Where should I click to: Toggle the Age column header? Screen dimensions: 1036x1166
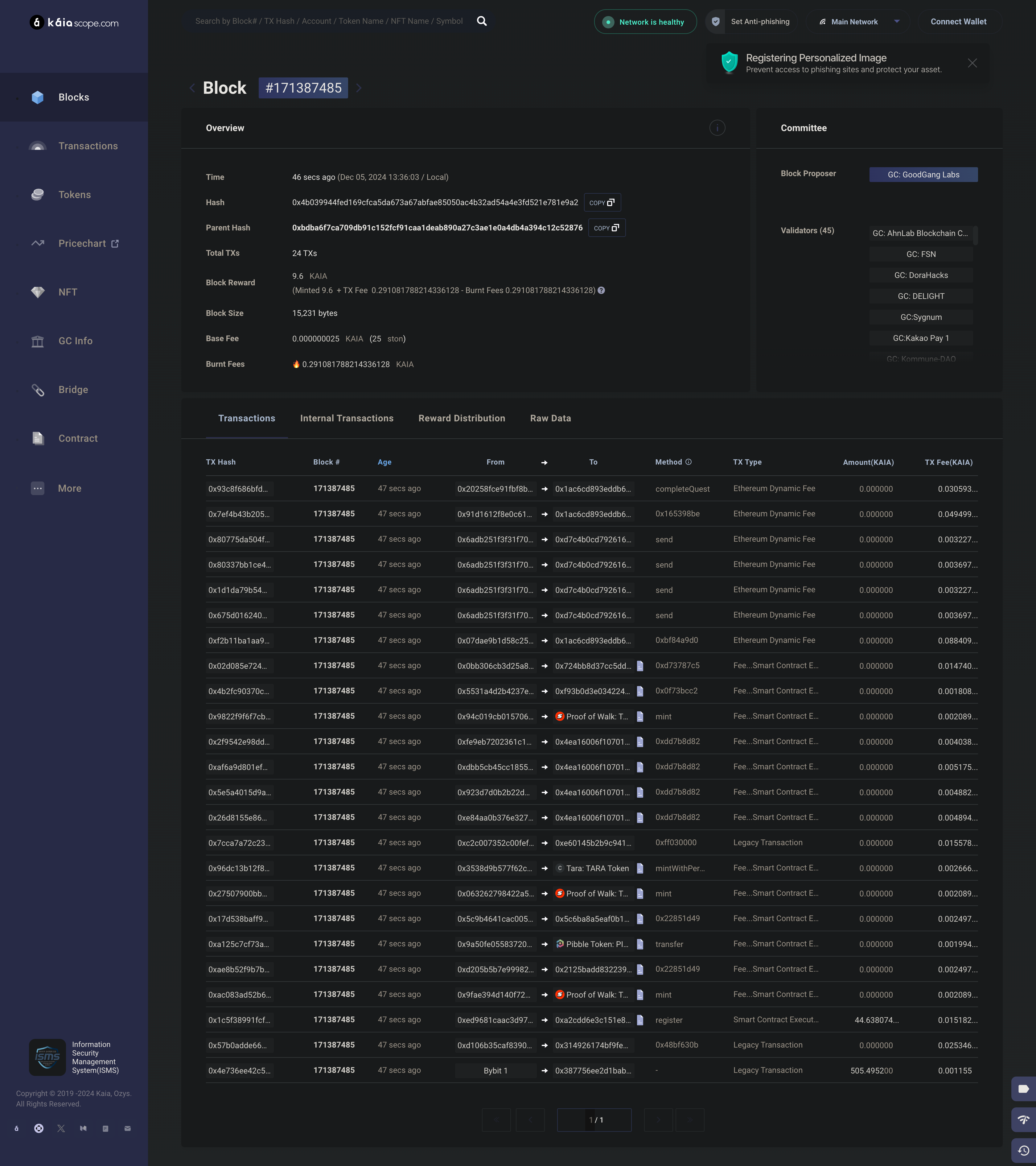384,462
